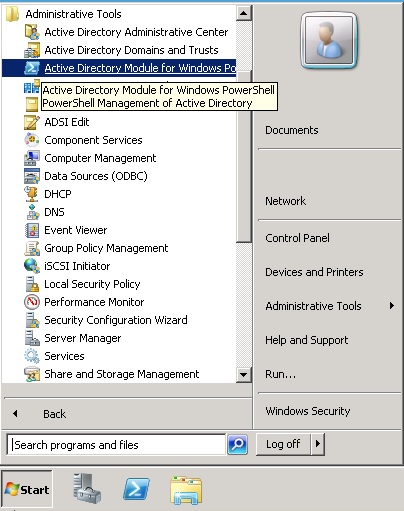The width and height of the screenshot is (404, 511).
Task: Click the Back arrow icon
Action: click(15, 414)
